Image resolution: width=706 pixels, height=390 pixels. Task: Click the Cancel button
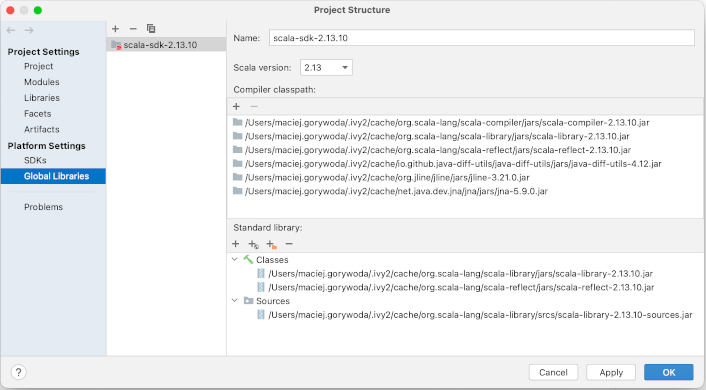click(553, 372)
